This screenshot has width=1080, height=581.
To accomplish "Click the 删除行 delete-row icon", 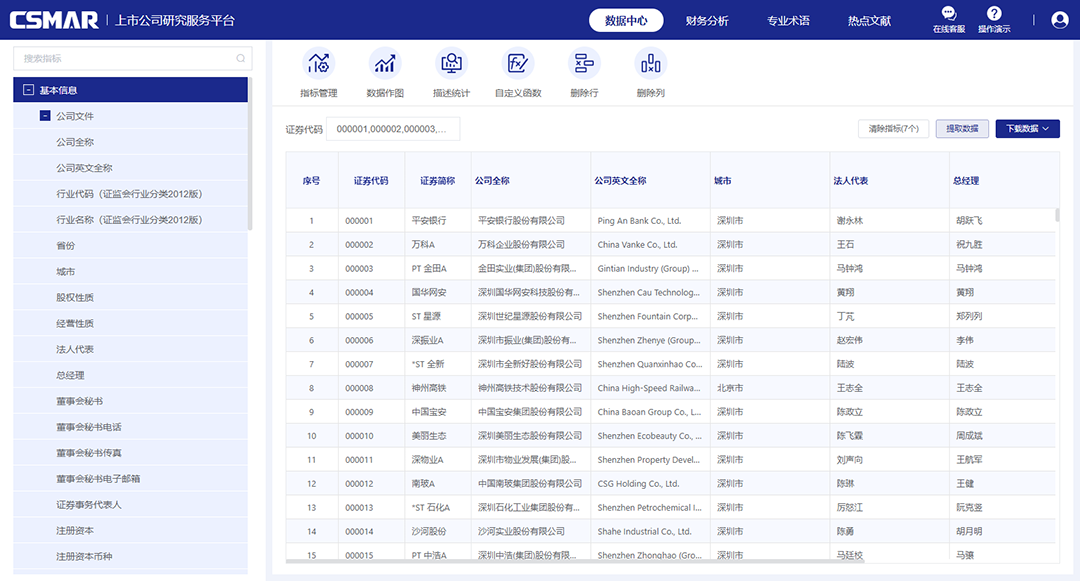I will [x=584, y=70].
